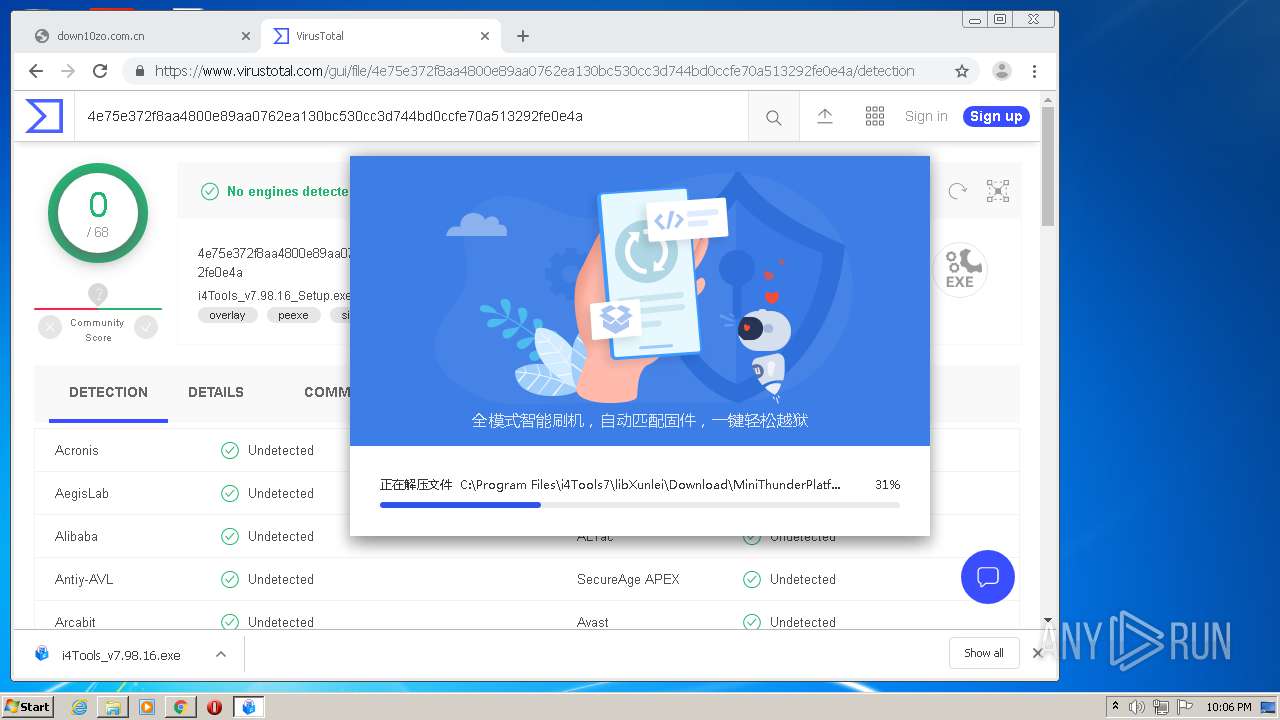Click the 31% progress text
The height and width of the screenshot is (720, 1280).
(x=887, y=484)
